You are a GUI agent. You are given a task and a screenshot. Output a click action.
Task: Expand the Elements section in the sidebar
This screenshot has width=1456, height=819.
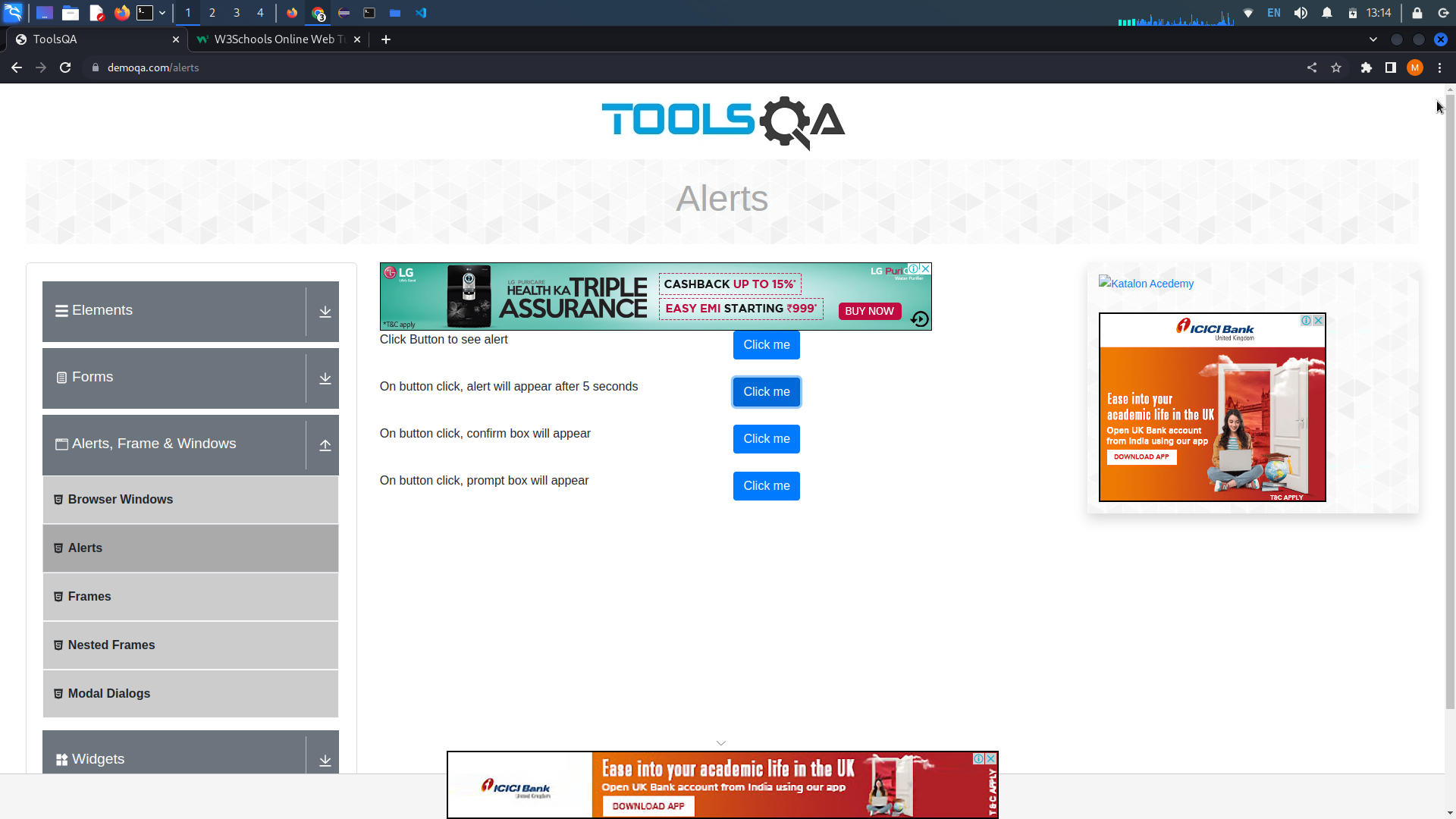click(325, 311)
